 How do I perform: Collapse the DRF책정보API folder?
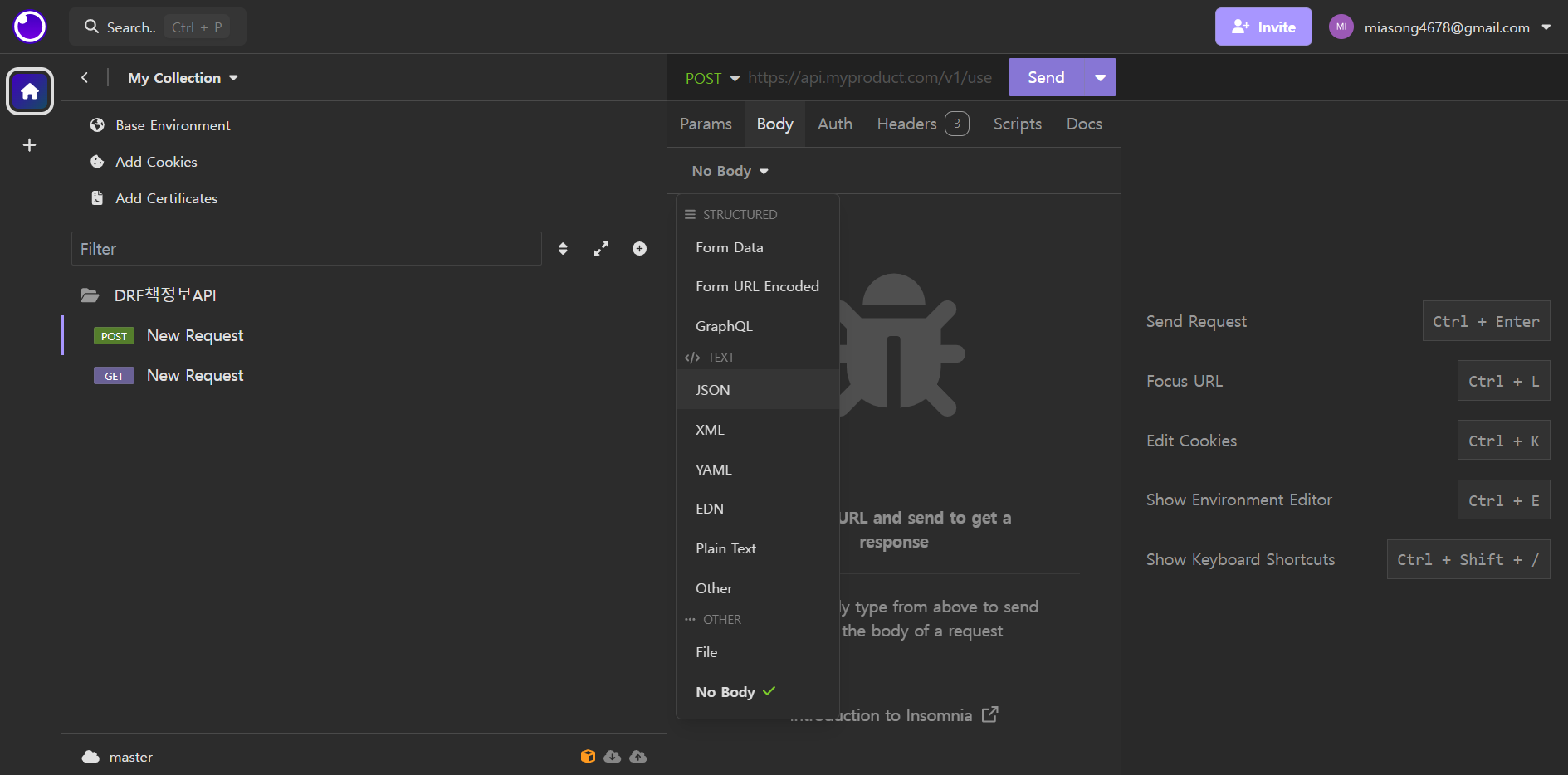point(164,295)
